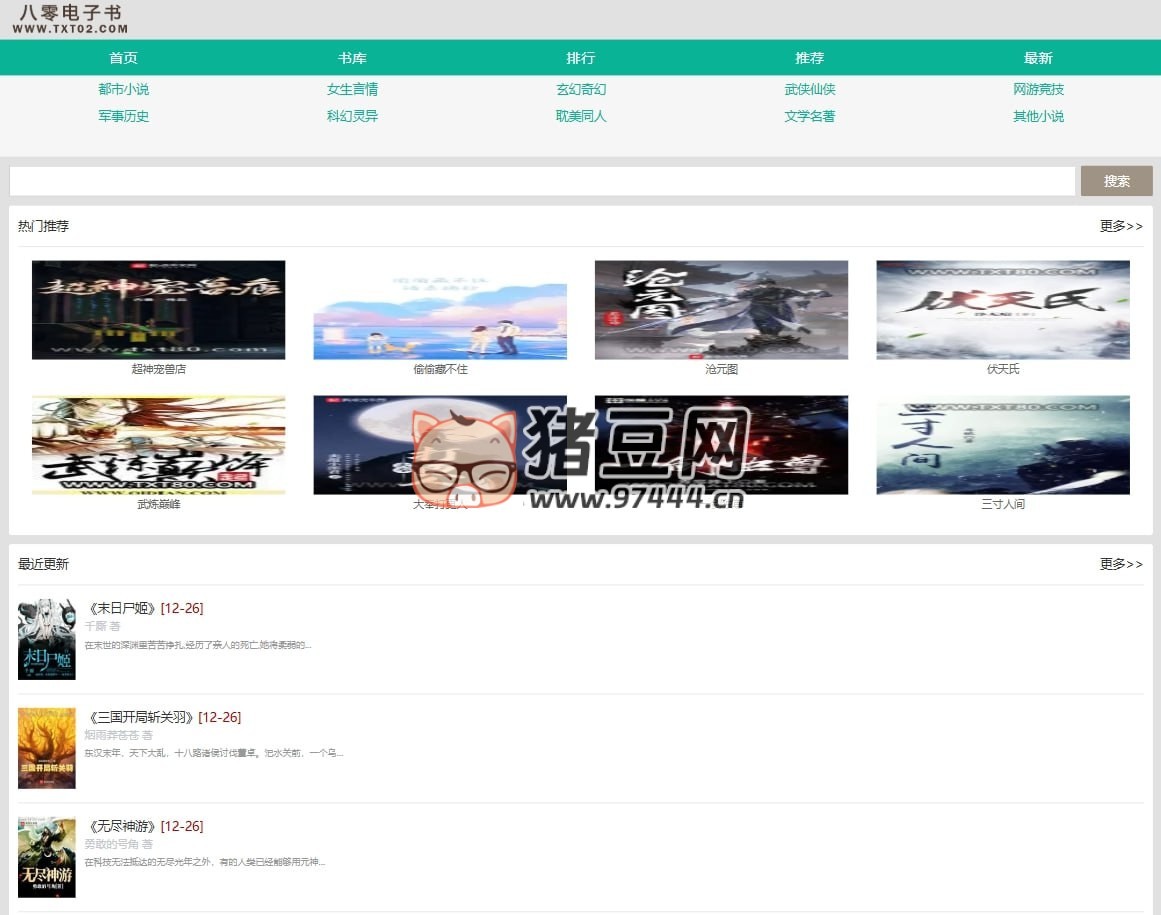The width and height of the screenshot is (1161, 915).
Task: Select the 推荐 navigation tab
Action: coord(810,58)
